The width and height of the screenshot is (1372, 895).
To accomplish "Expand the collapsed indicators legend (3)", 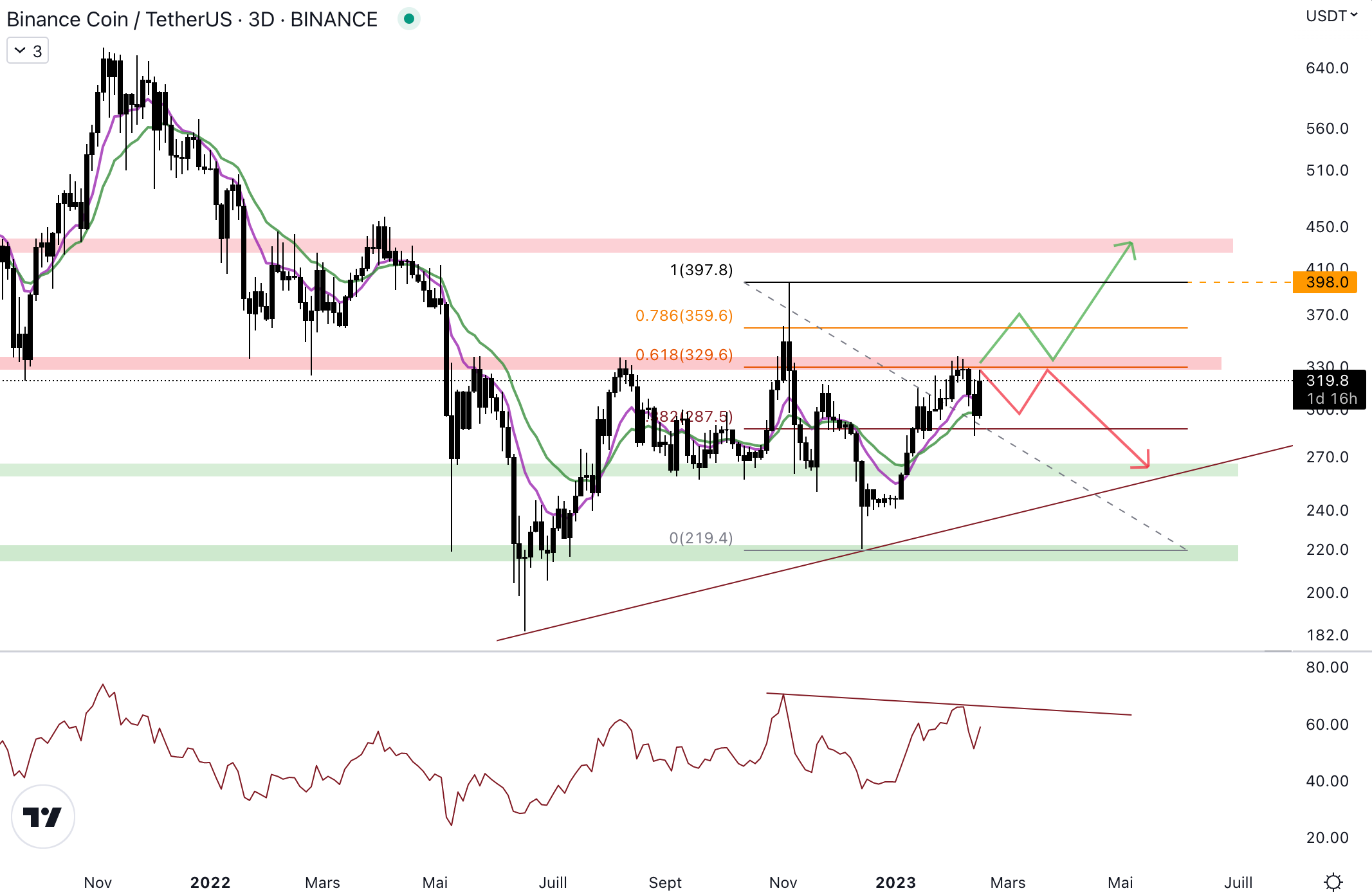I will (28, 51).
